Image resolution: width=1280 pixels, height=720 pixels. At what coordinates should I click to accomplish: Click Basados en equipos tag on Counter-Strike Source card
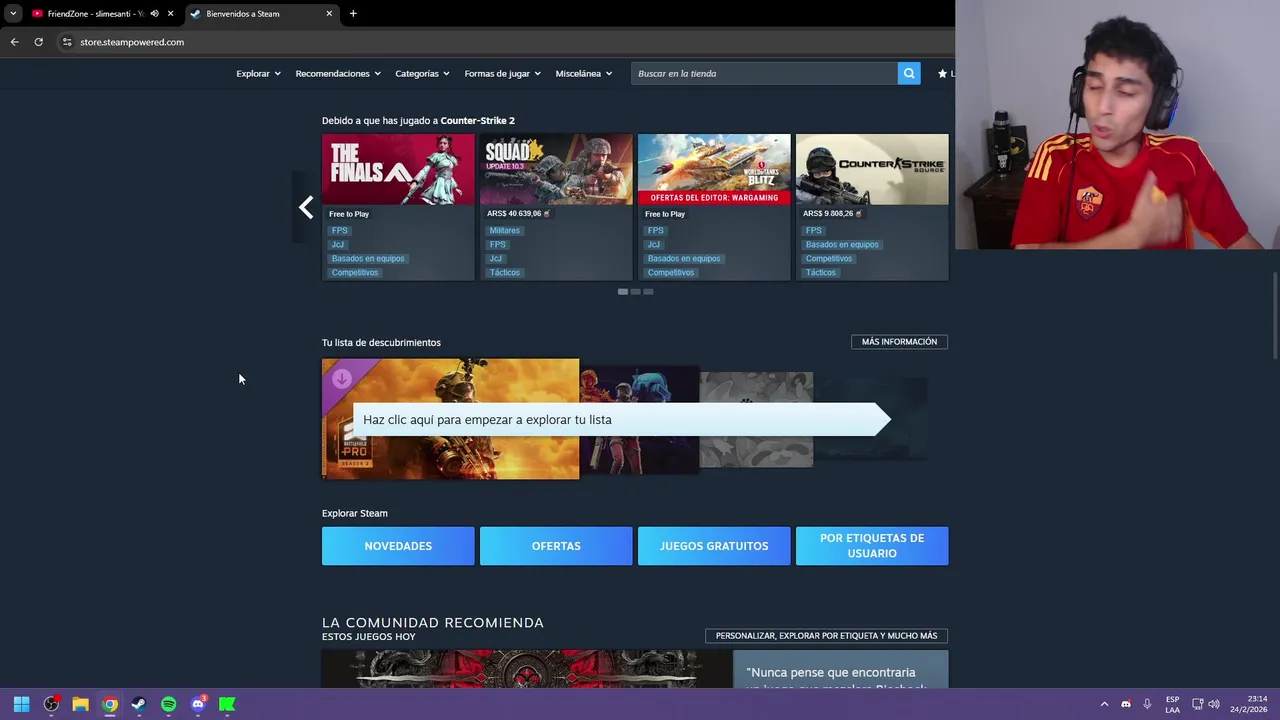click(842, 244)
